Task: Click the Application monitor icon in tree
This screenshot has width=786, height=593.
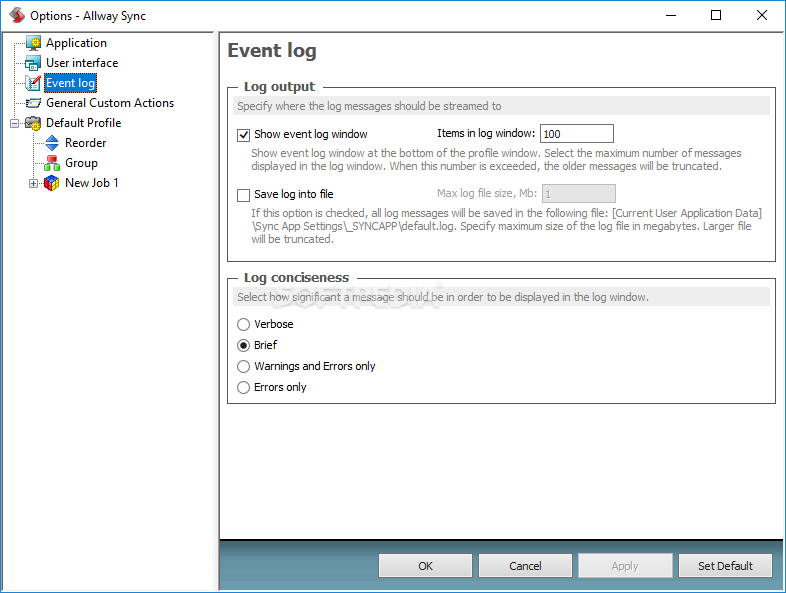Action: [34, 43]
